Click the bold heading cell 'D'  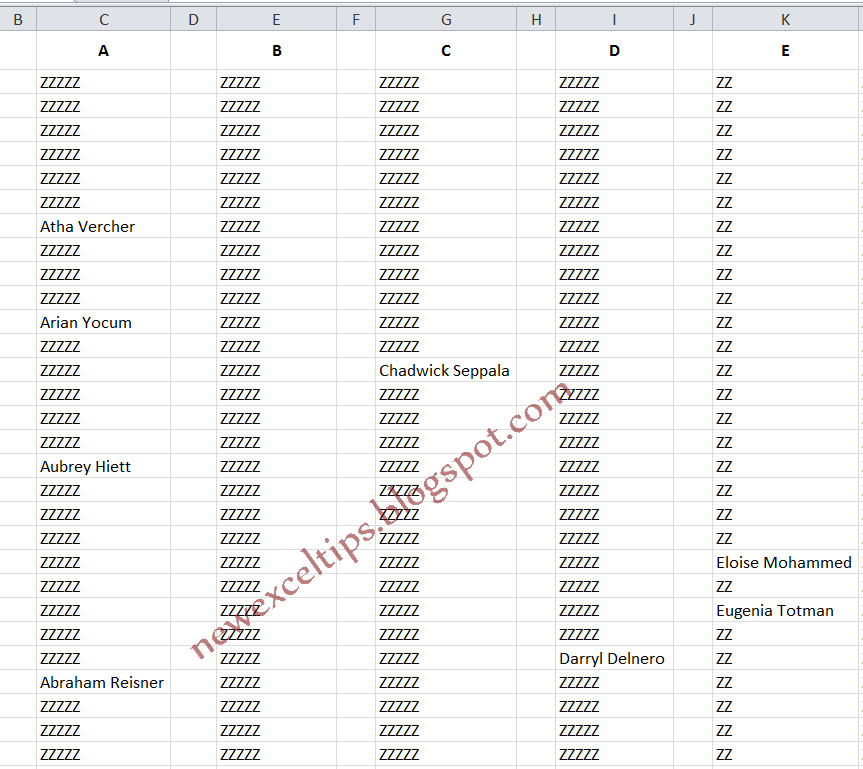tap(614, 51)
